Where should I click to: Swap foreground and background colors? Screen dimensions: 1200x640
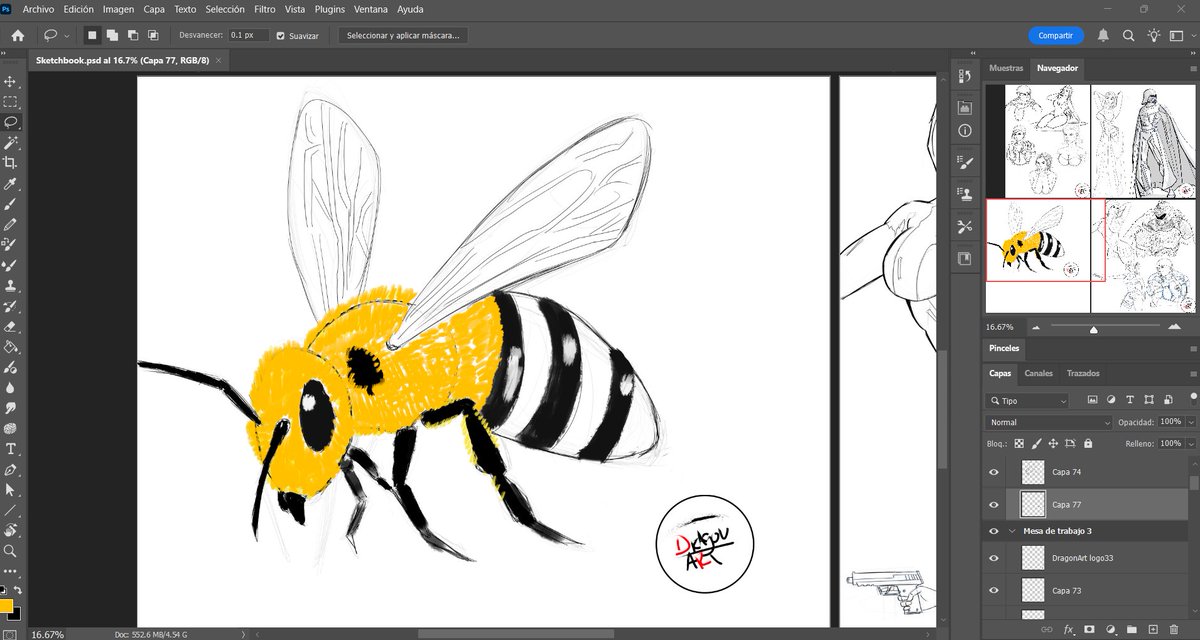click(17, 591)
